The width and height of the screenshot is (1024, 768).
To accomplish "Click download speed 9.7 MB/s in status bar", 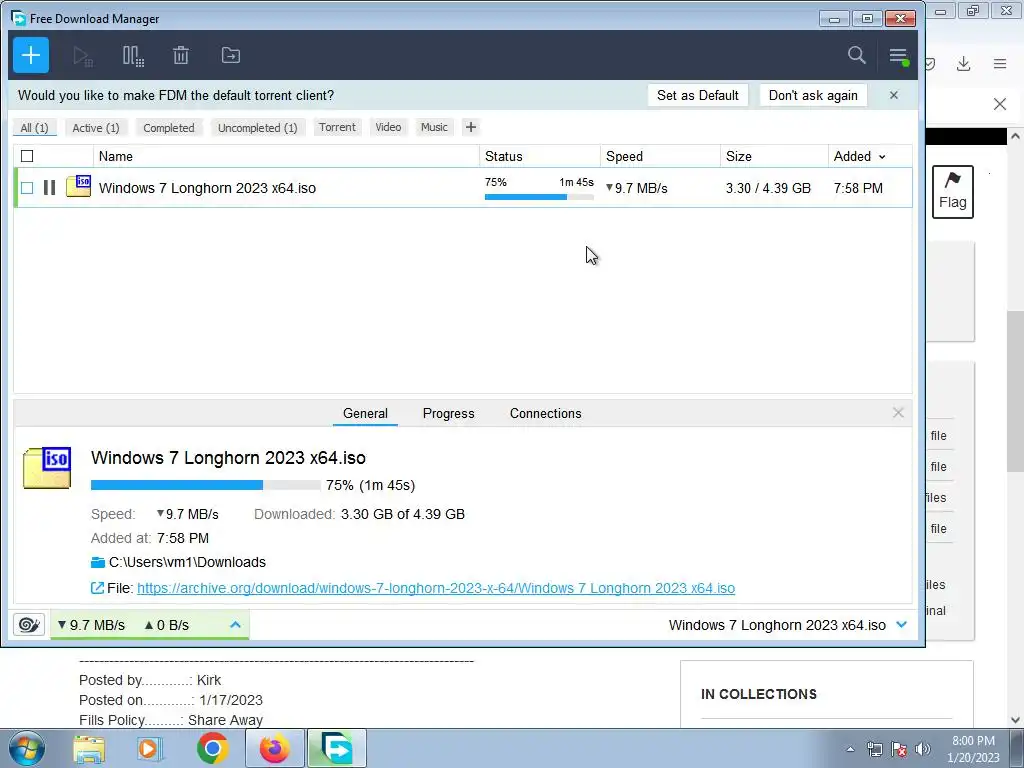I will point(91,625).
